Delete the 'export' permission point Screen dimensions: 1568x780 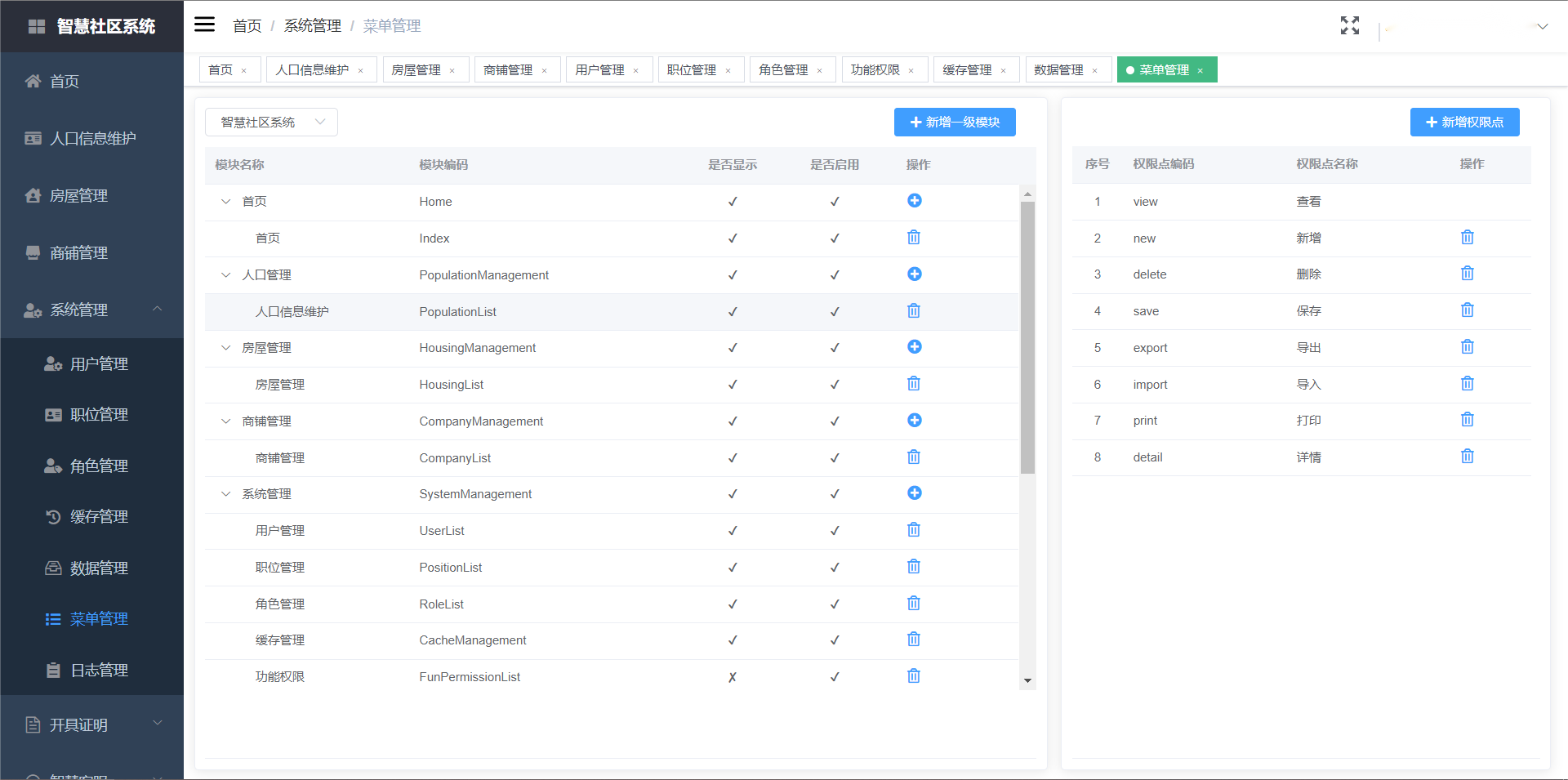pyautogui.click(x=1468, y=347)
